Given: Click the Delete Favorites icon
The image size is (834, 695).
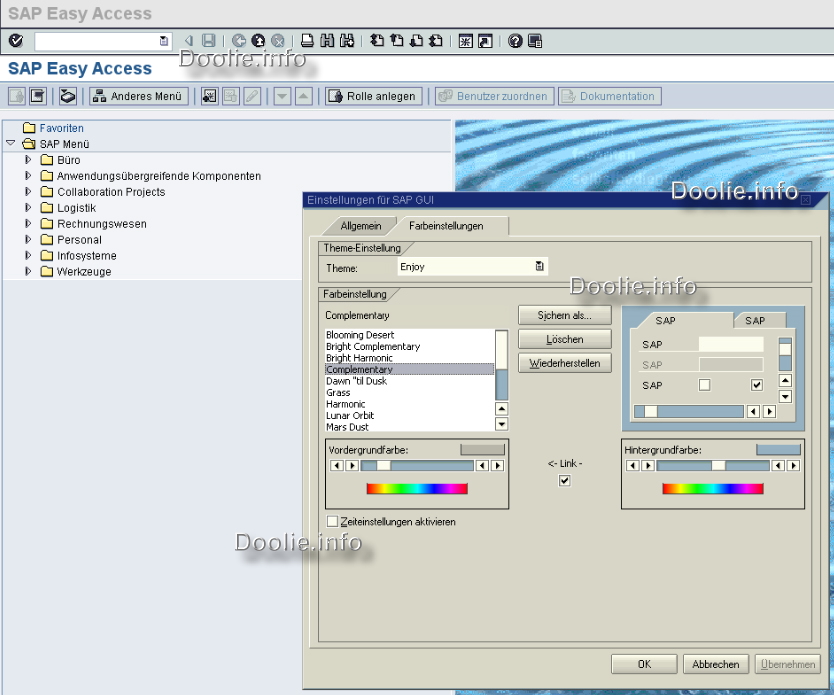Looking at the screenshot, I should coord(230,96).
